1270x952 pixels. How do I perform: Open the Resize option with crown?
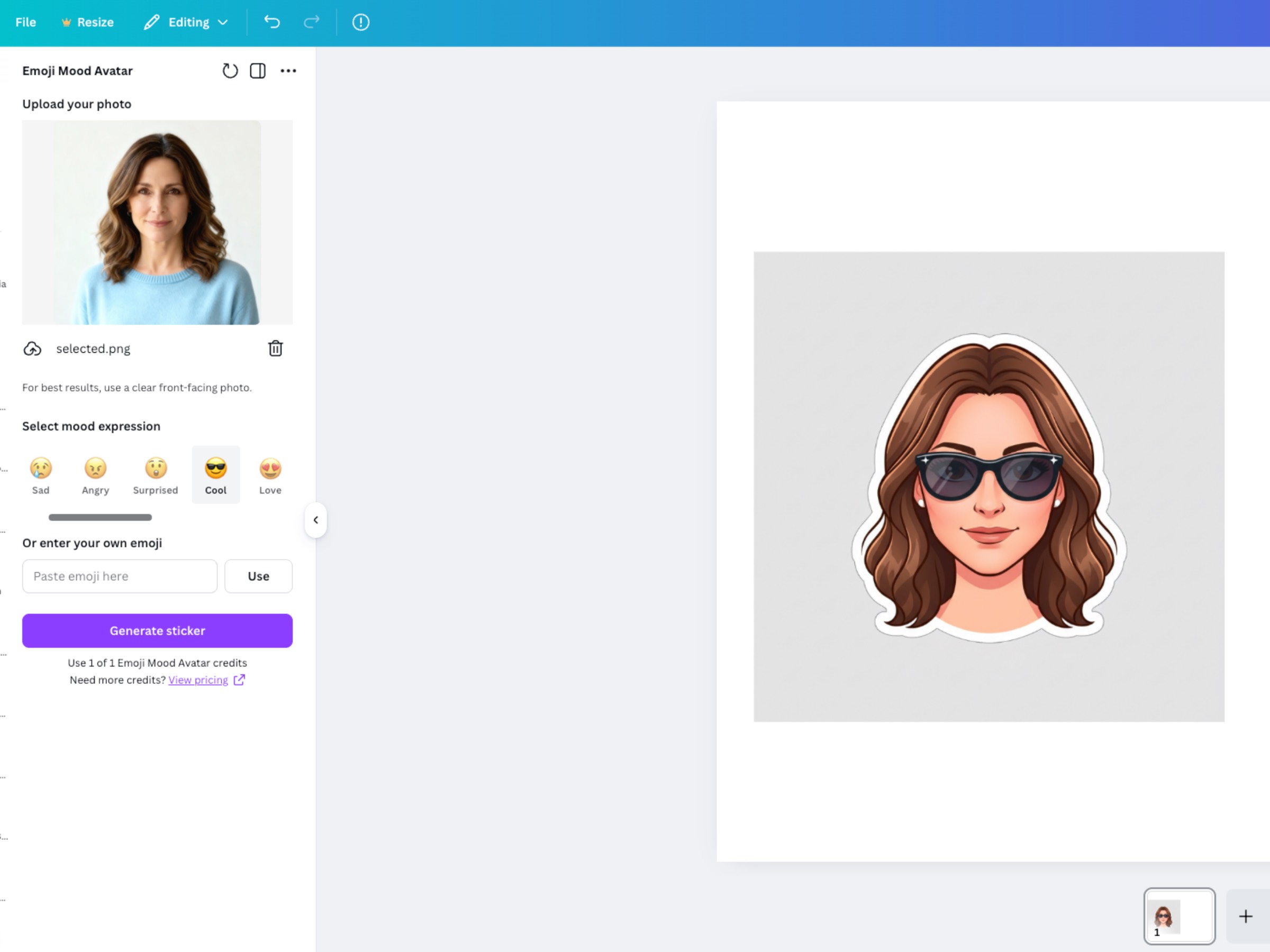pyautogui.click(x=88, y=22)
